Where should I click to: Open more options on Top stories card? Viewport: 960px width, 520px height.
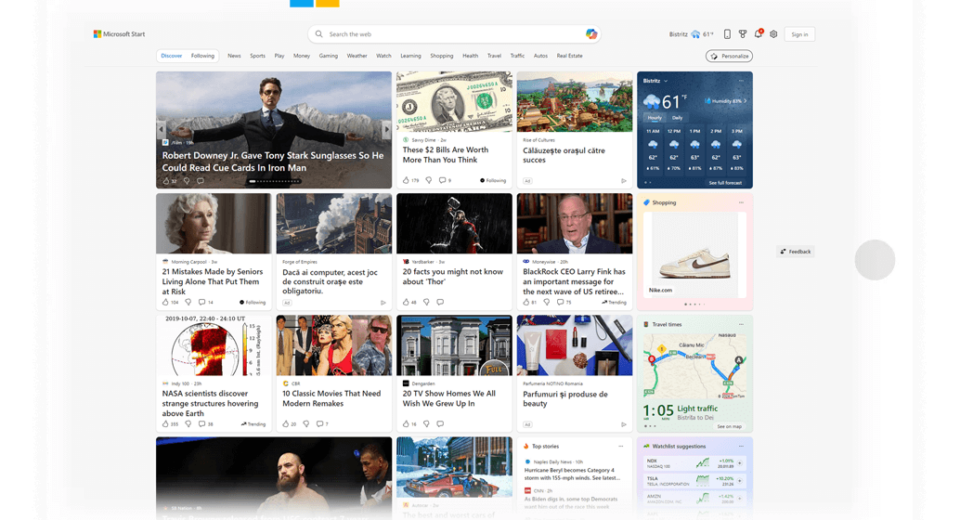[x=621, y=446]
